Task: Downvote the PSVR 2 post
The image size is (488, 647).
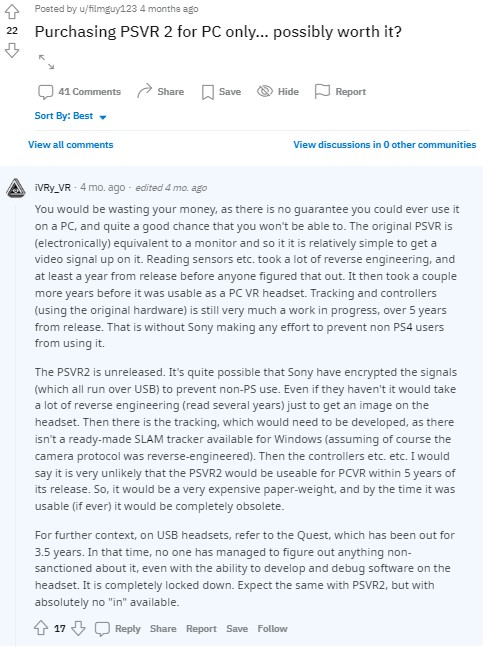Action: pos(12,50)
